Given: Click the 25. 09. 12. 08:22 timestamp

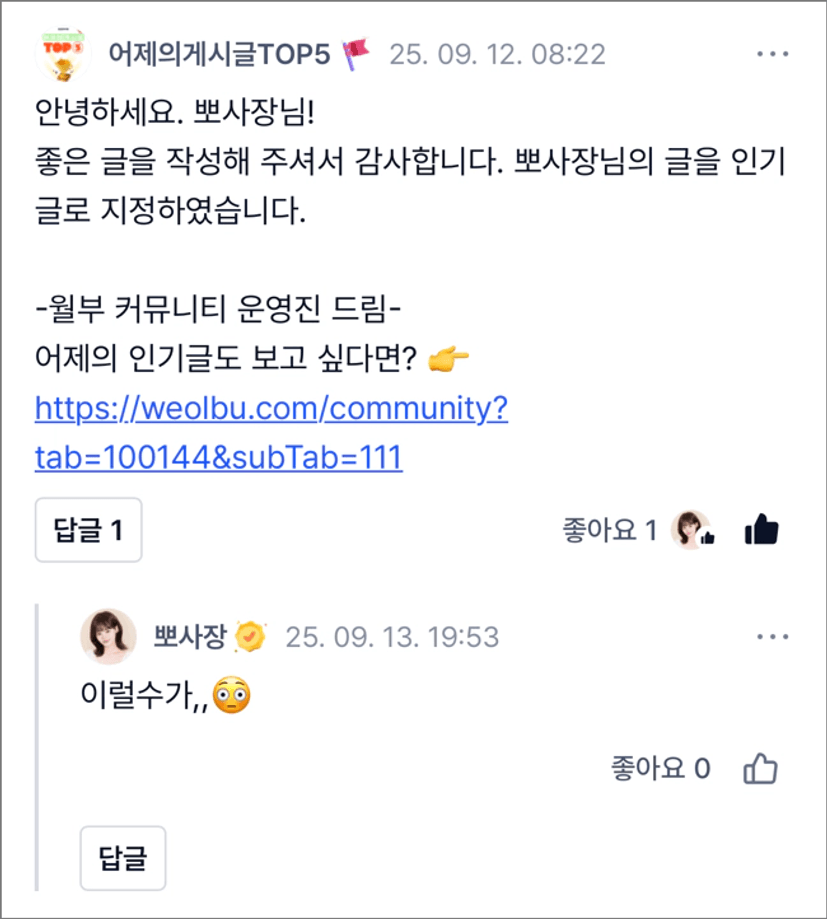Looking at the screenshot, I should click(497, 53).
